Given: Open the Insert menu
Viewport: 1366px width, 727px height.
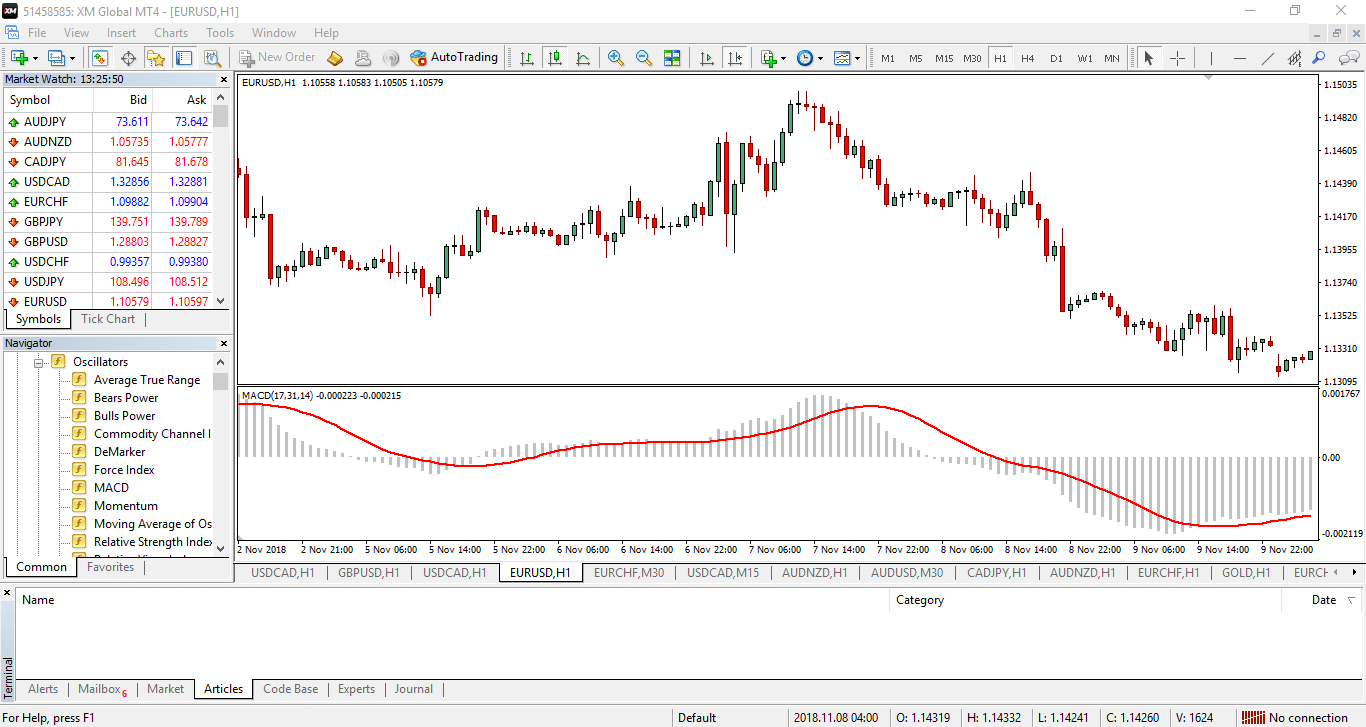Looking at the screenshot, I should tap(121, 33).
